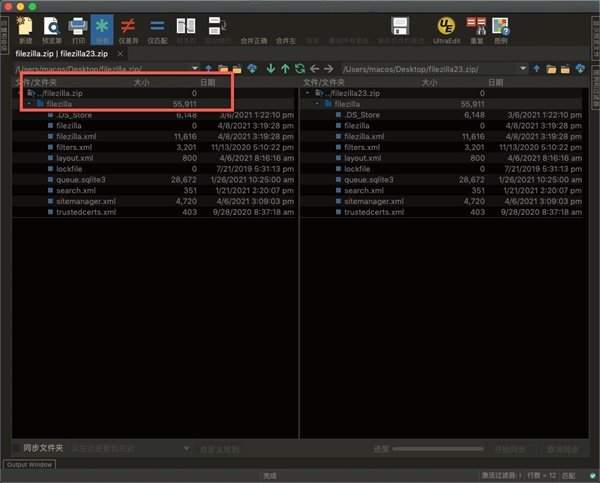
Task: Click the 激活过滤器 status bar entry
Action: tap(501, 475)
